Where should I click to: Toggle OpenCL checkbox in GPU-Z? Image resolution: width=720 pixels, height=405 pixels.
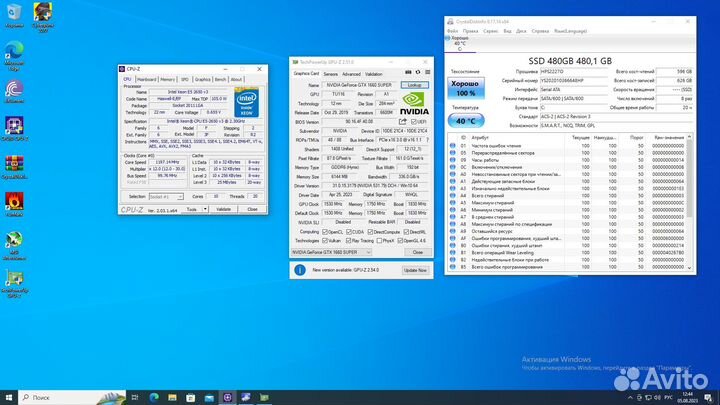325,232
